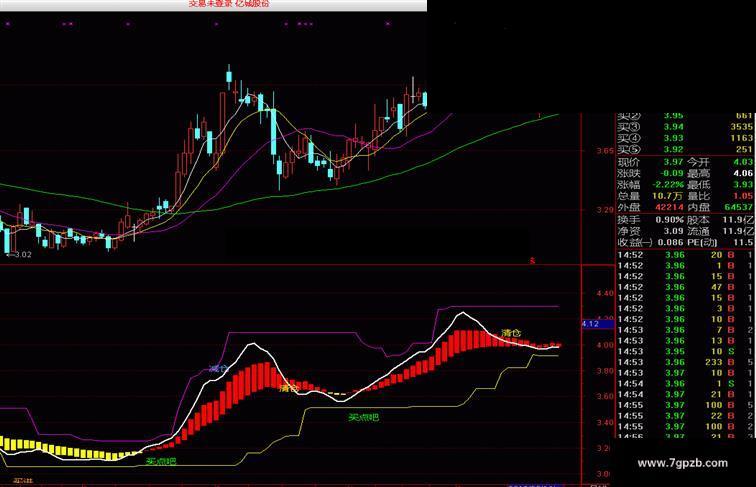Click the 买④ bid volume 1163

tap(741, 138)
